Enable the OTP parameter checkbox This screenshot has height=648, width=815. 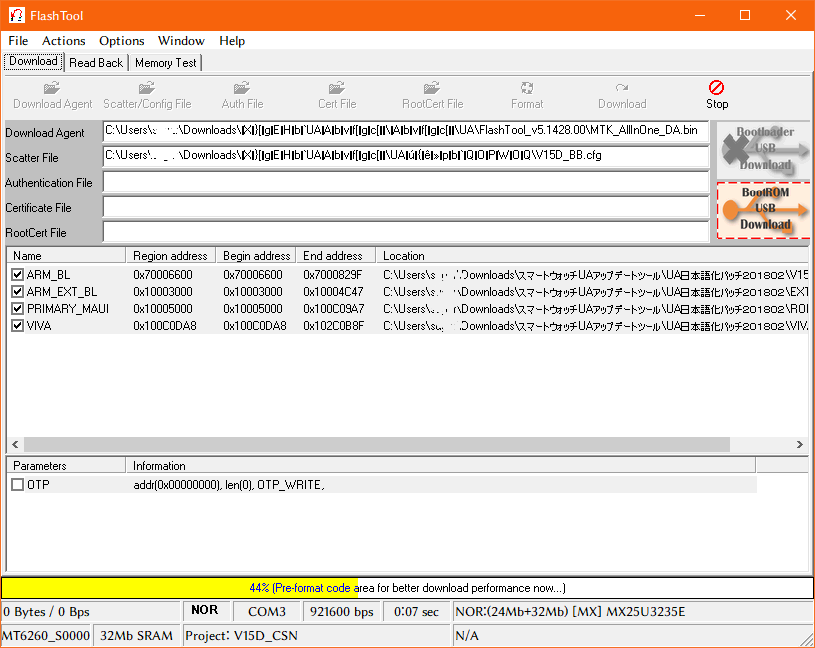click(17, 485)
